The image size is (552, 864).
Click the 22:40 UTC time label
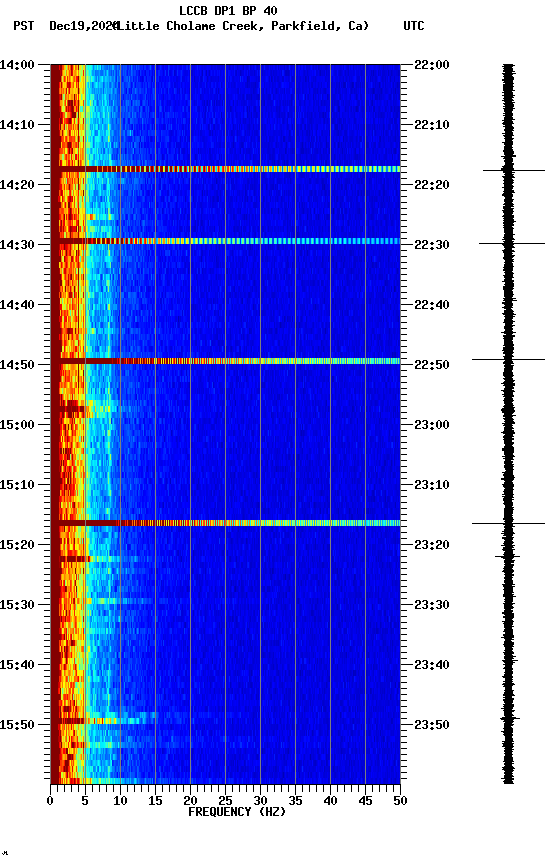(432, 305)
